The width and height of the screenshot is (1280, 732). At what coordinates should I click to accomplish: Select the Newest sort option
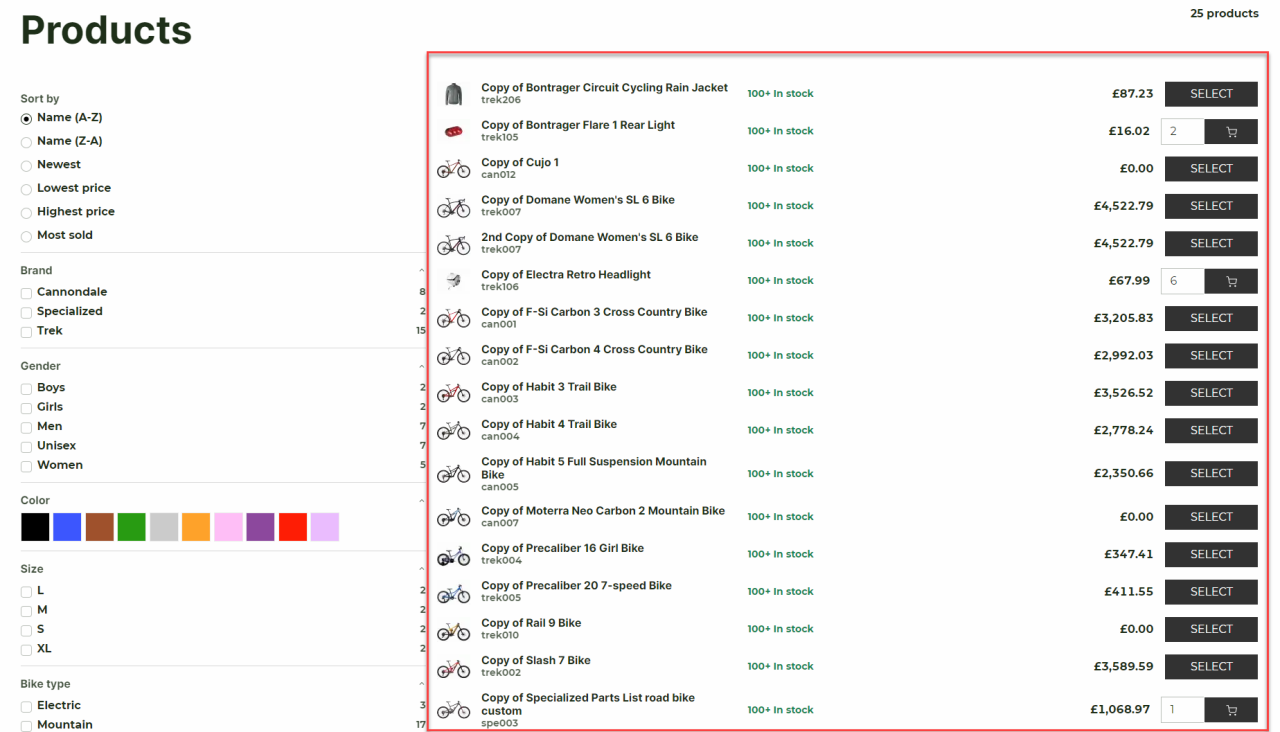[27, 165]
